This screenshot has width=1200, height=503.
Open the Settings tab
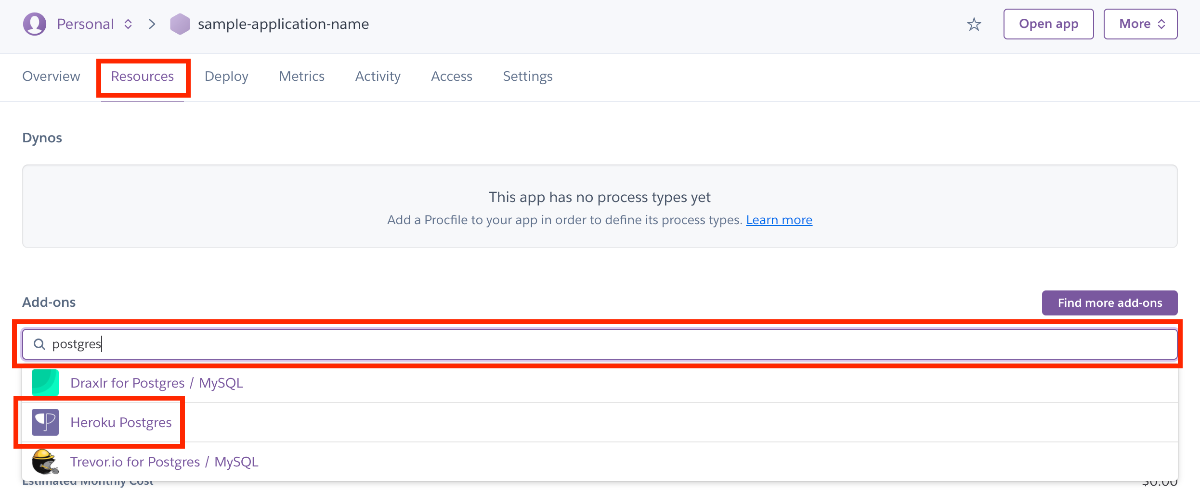click(x=527, y=76)
